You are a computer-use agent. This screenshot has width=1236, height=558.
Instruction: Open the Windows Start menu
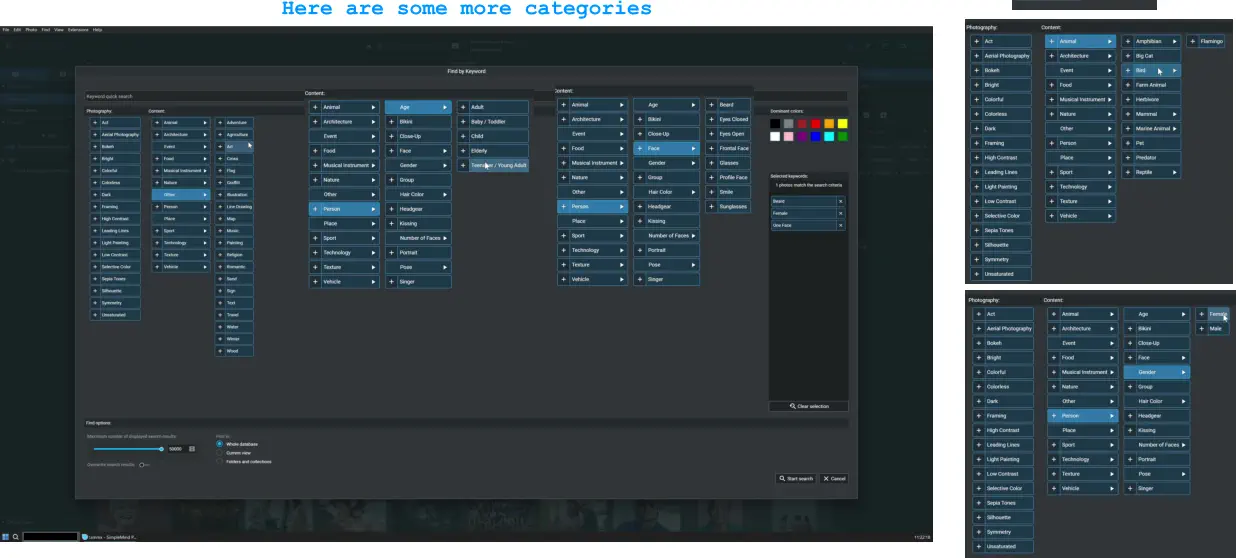5,537
